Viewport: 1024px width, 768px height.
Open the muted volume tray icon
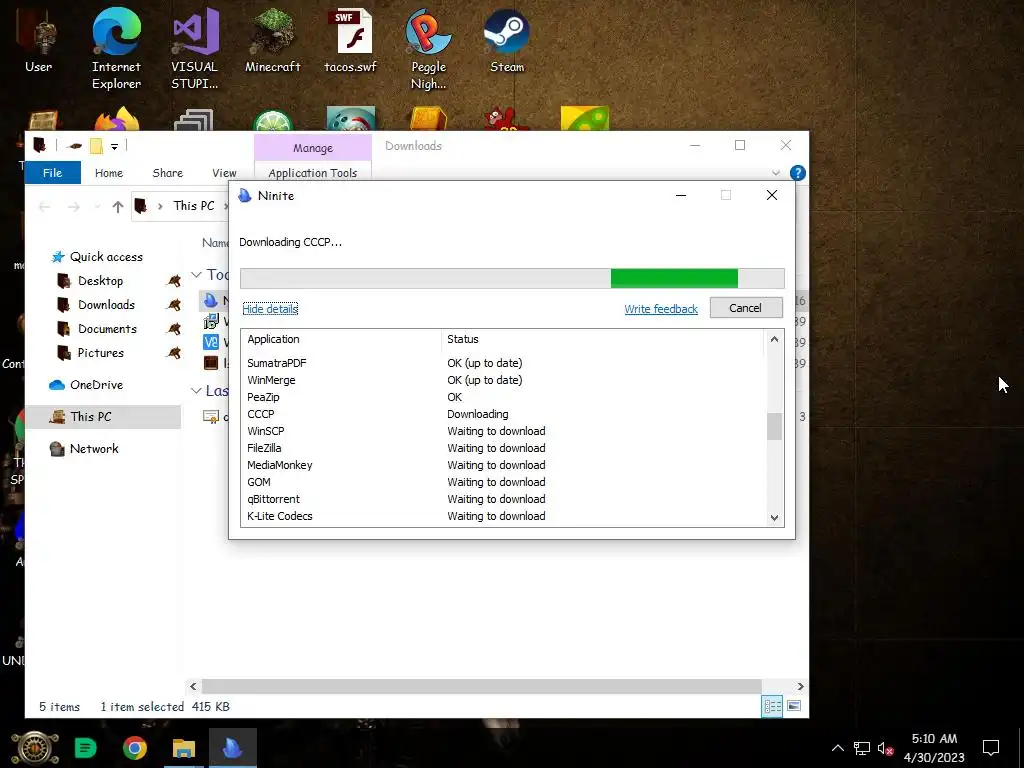point(886,748)
